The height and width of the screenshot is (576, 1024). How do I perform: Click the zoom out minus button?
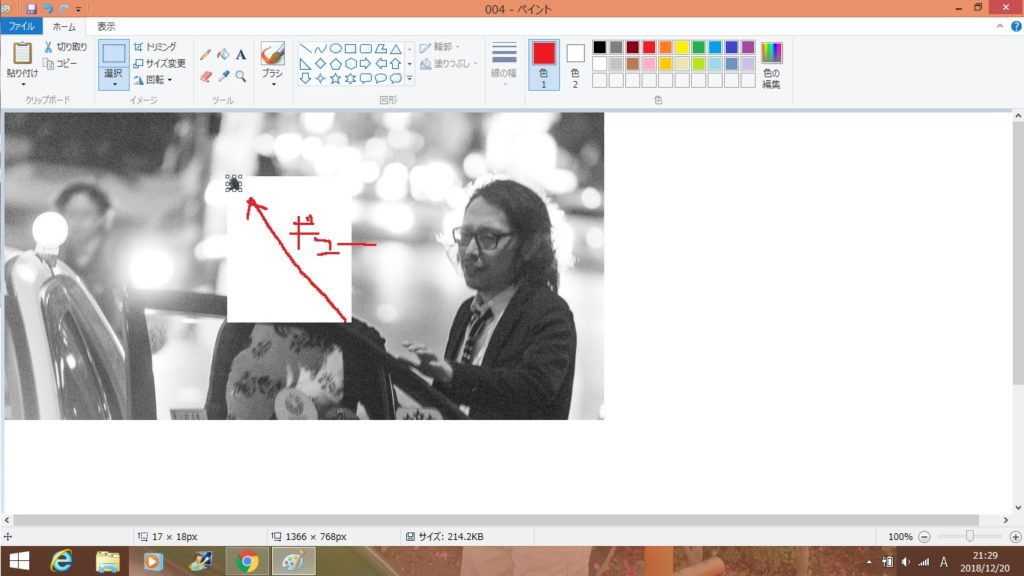click(924, 537)
